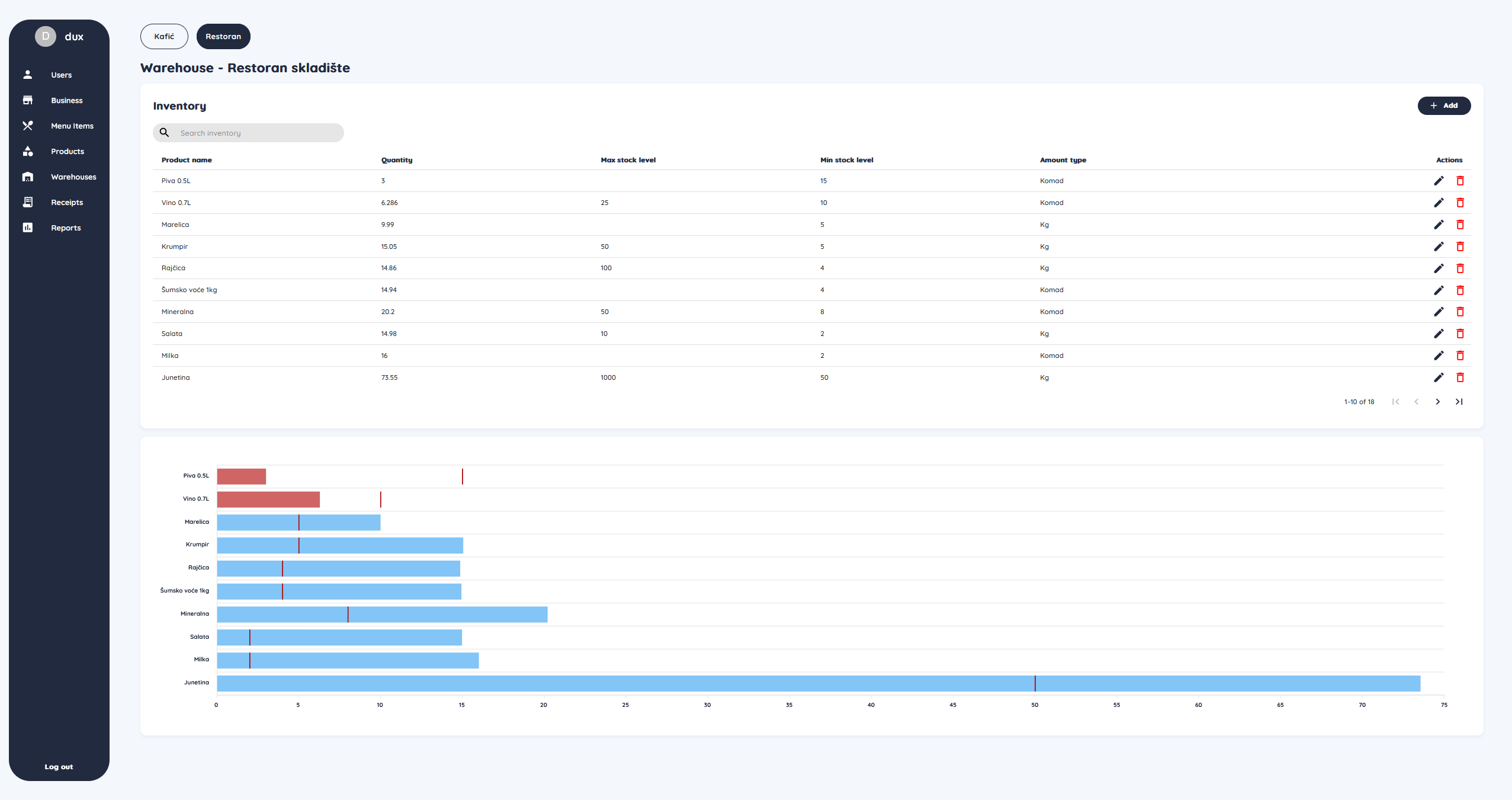The height and width of the screenshot is (800, 1512).
Task: Click the Junetina max stock 1000
Action: (608, 377)
